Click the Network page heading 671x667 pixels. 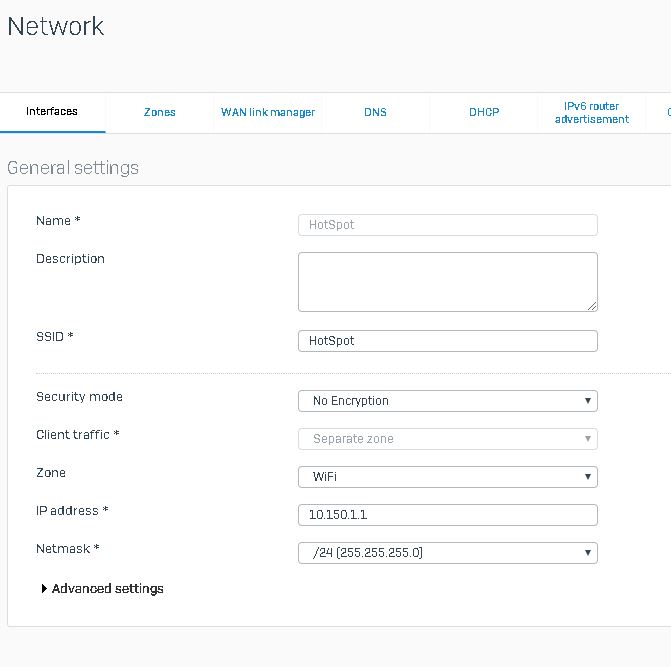click(x=56, y=26)
